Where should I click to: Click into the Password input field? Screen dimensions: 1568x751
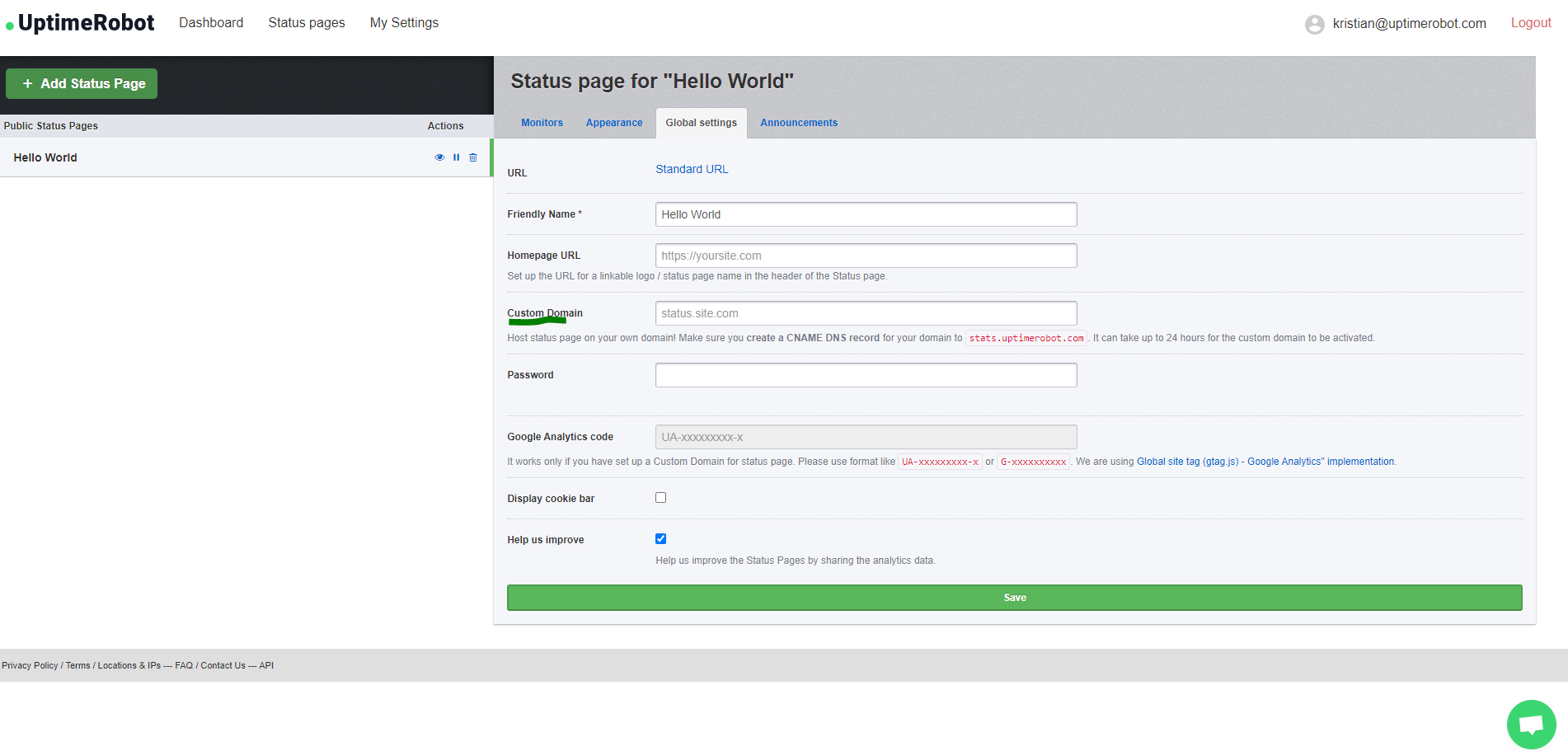click(866, 375)
